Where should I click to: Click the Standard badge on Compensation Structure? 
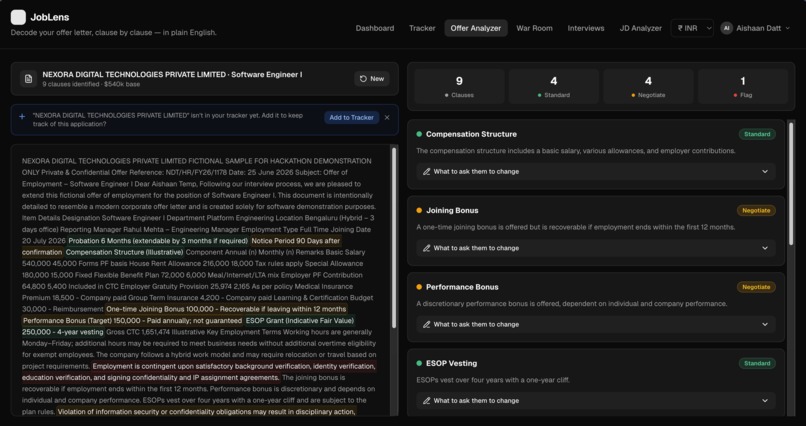pyautogui.click(x=757, y=134)
